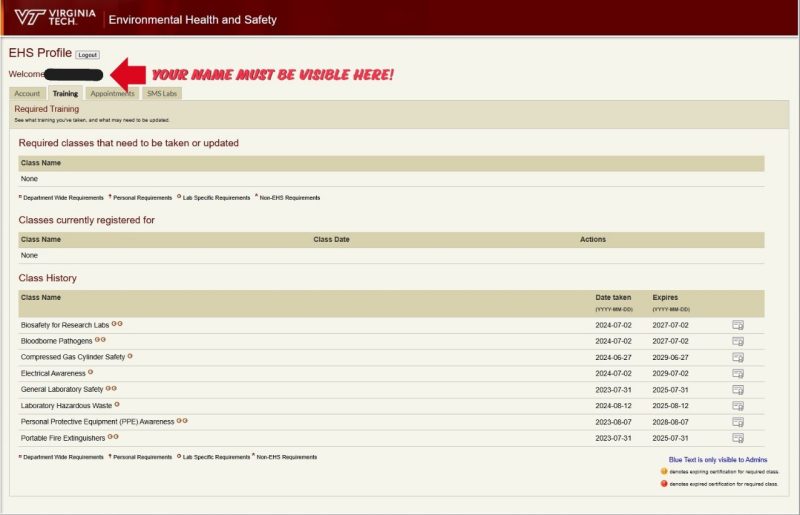
Task: Click the Virginia Tech logo
Action: (55, 17)
